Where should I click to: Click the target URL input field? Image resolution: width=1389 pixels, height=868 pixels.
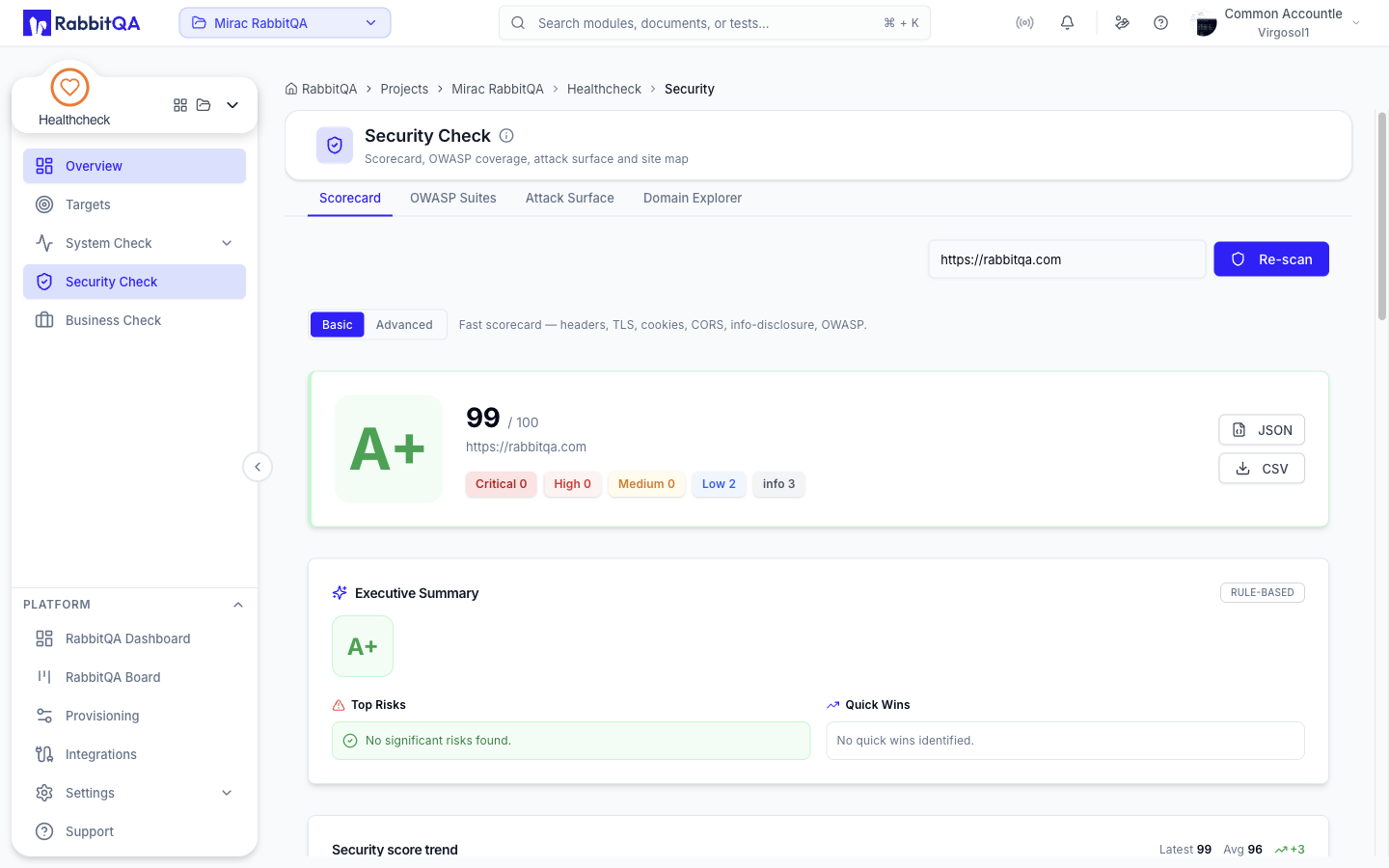click(1067, 259)
